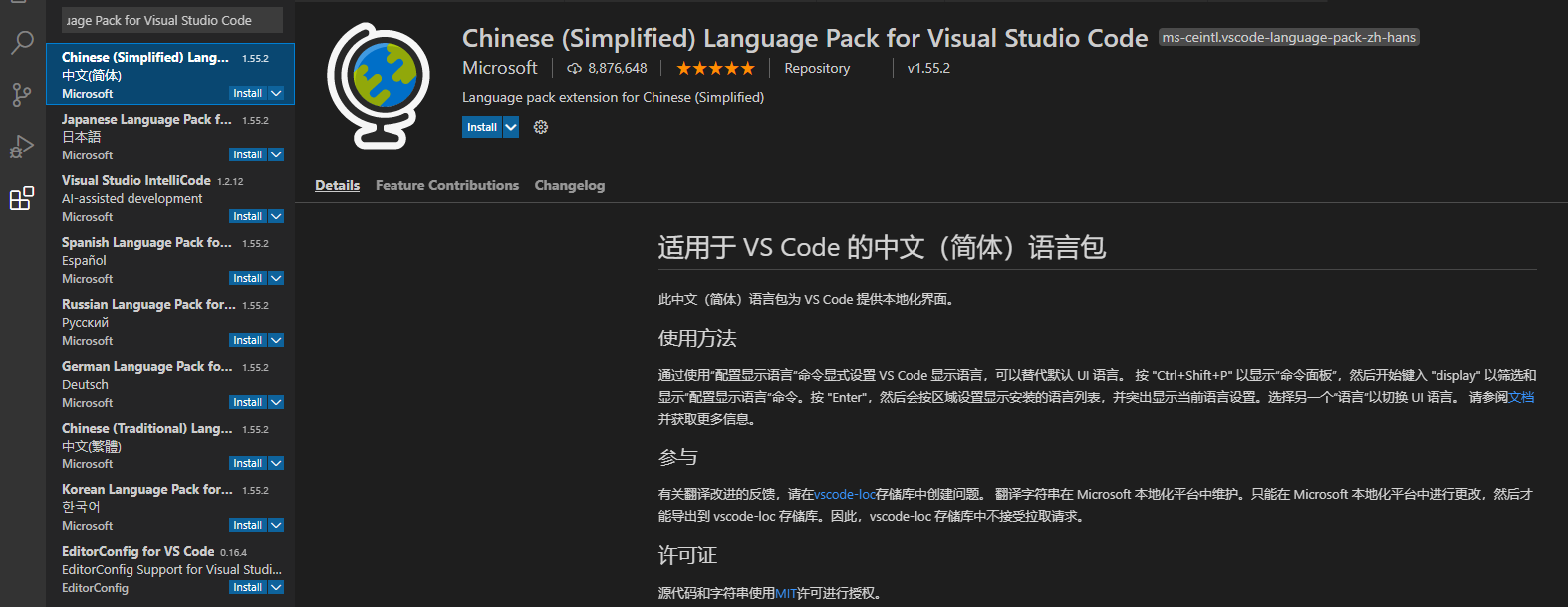Open install dropdown for Russian Language Pack
Screen dimensions: 1568x607
coord(276,340)
